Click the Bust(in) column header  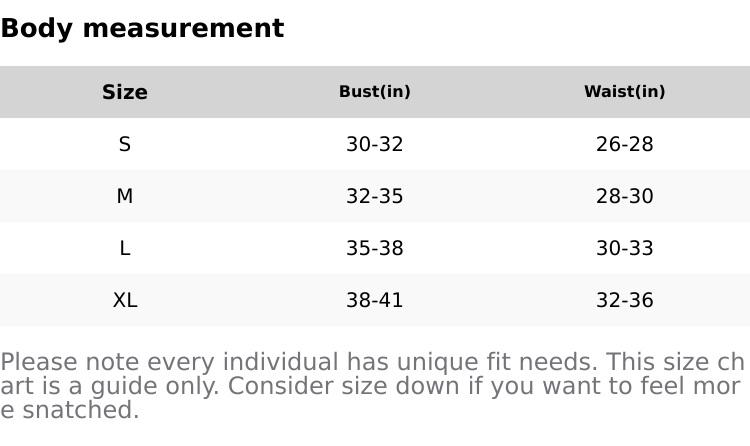click(375, 92)
